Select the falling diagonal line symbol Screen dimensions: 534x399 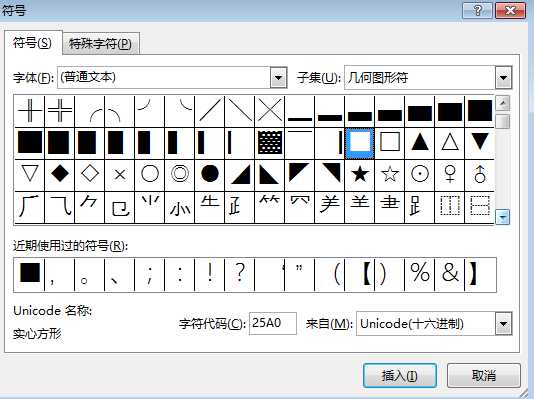240,111
